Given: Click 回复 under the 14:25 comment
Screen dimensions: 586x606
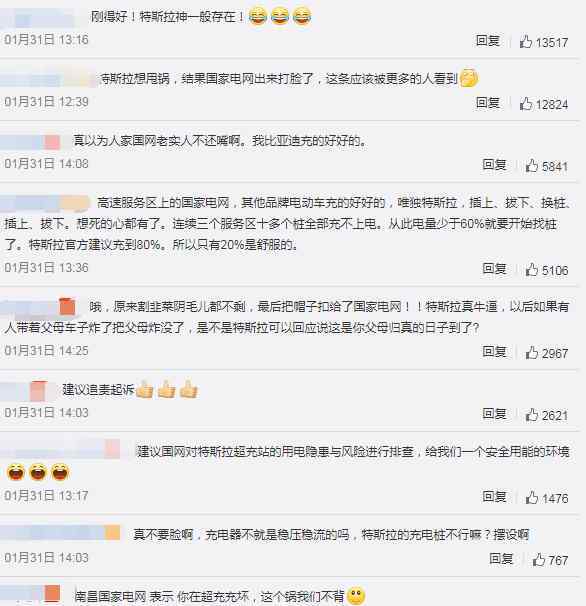Looking at the screenshot, I should [x=494, y=351].
